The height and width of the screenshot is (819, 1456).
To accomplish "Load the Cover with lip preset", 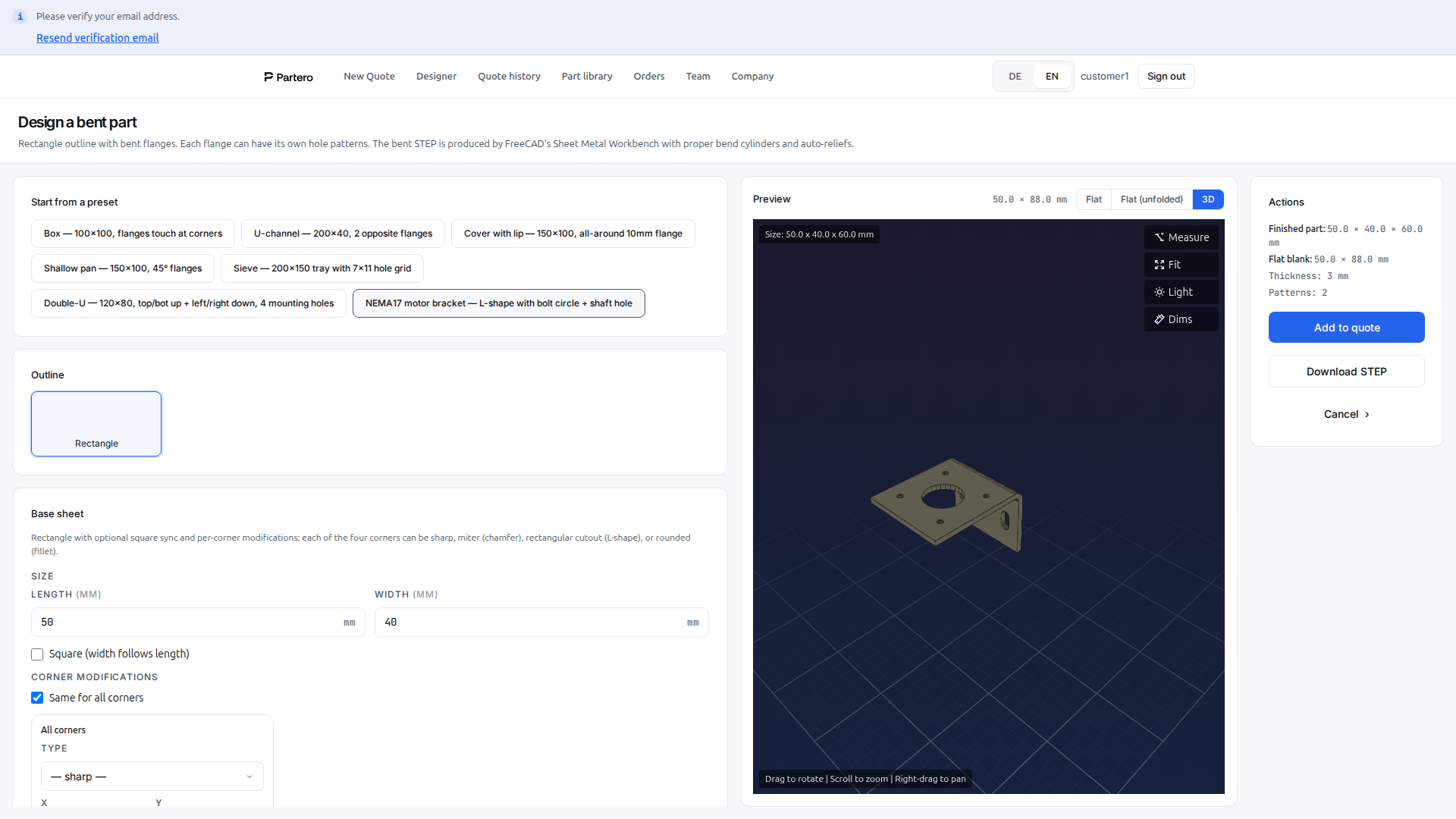I will [573, 234].
